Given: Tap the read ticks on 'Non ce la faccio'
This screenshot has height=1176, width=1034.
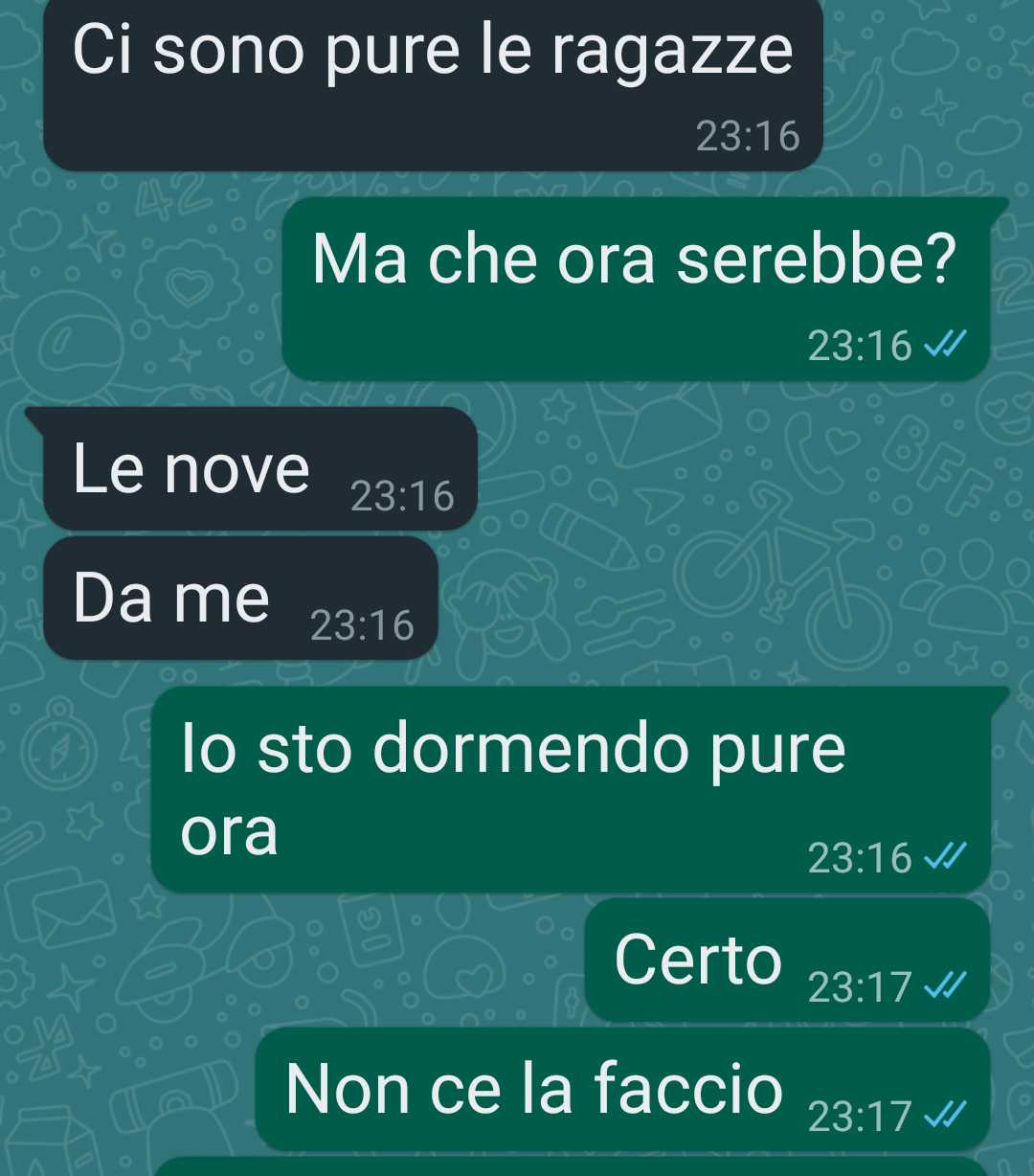Looking at the screenshot, I should (945, 1115).
